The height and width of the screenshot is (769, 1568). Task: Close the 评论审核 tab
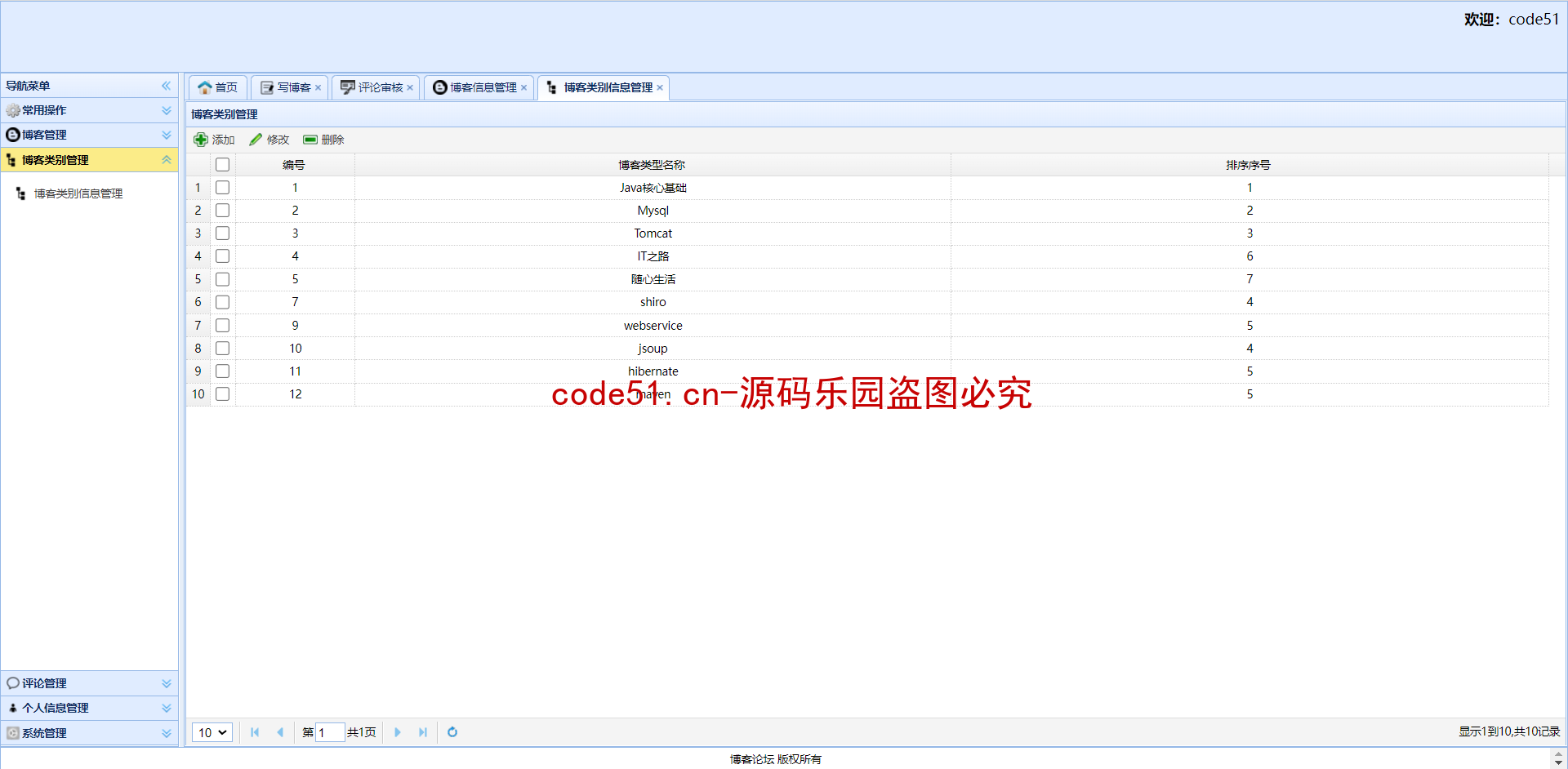point(410,88)
